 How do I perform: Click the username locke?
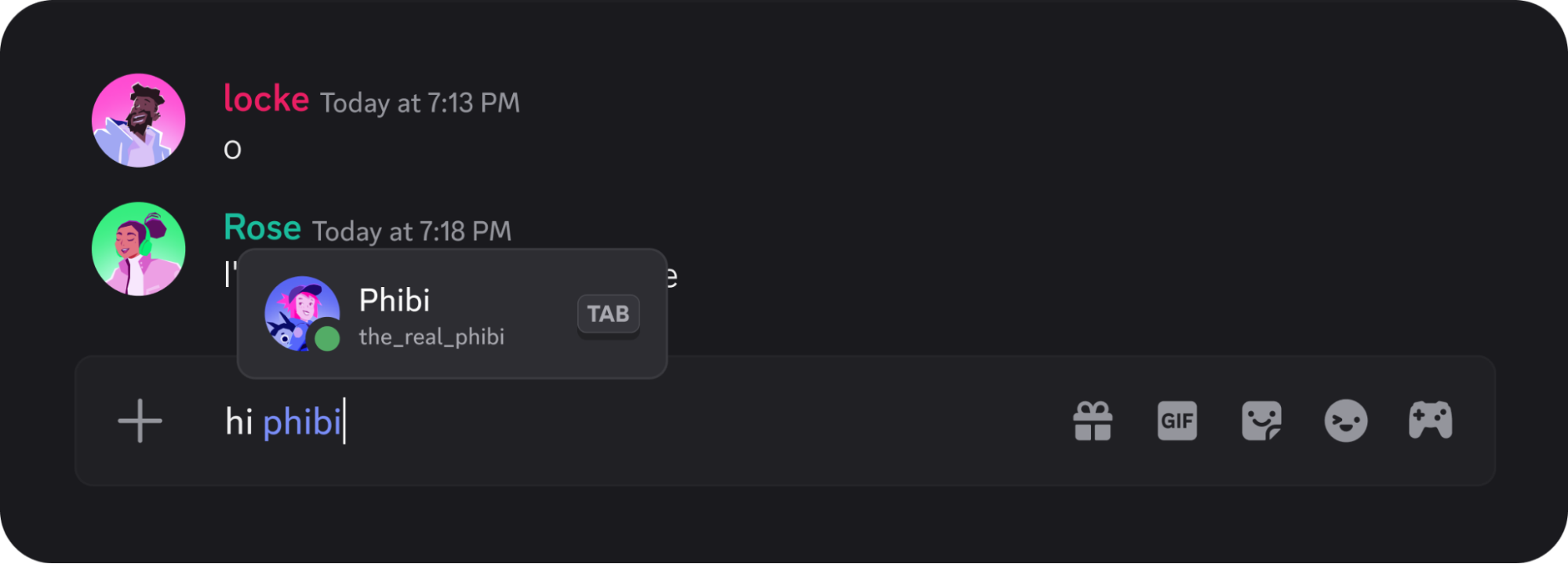coord(265,97)
